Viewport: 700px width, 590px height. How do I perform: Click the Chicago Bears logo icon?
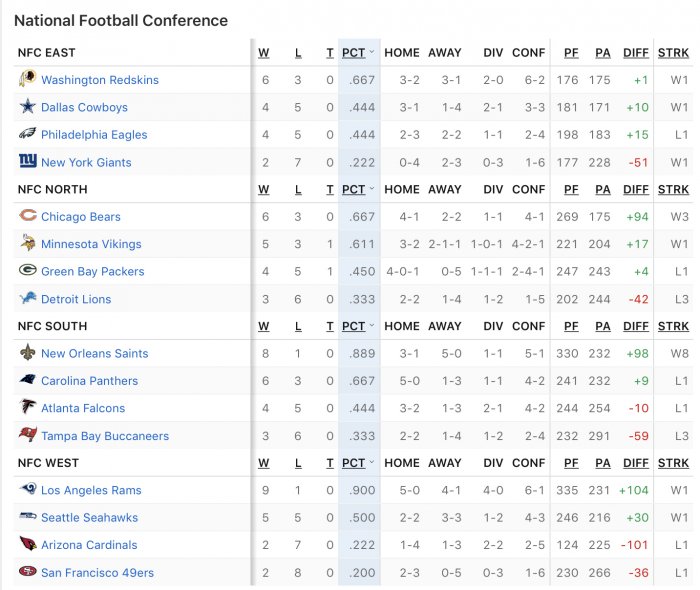[27, 216]
